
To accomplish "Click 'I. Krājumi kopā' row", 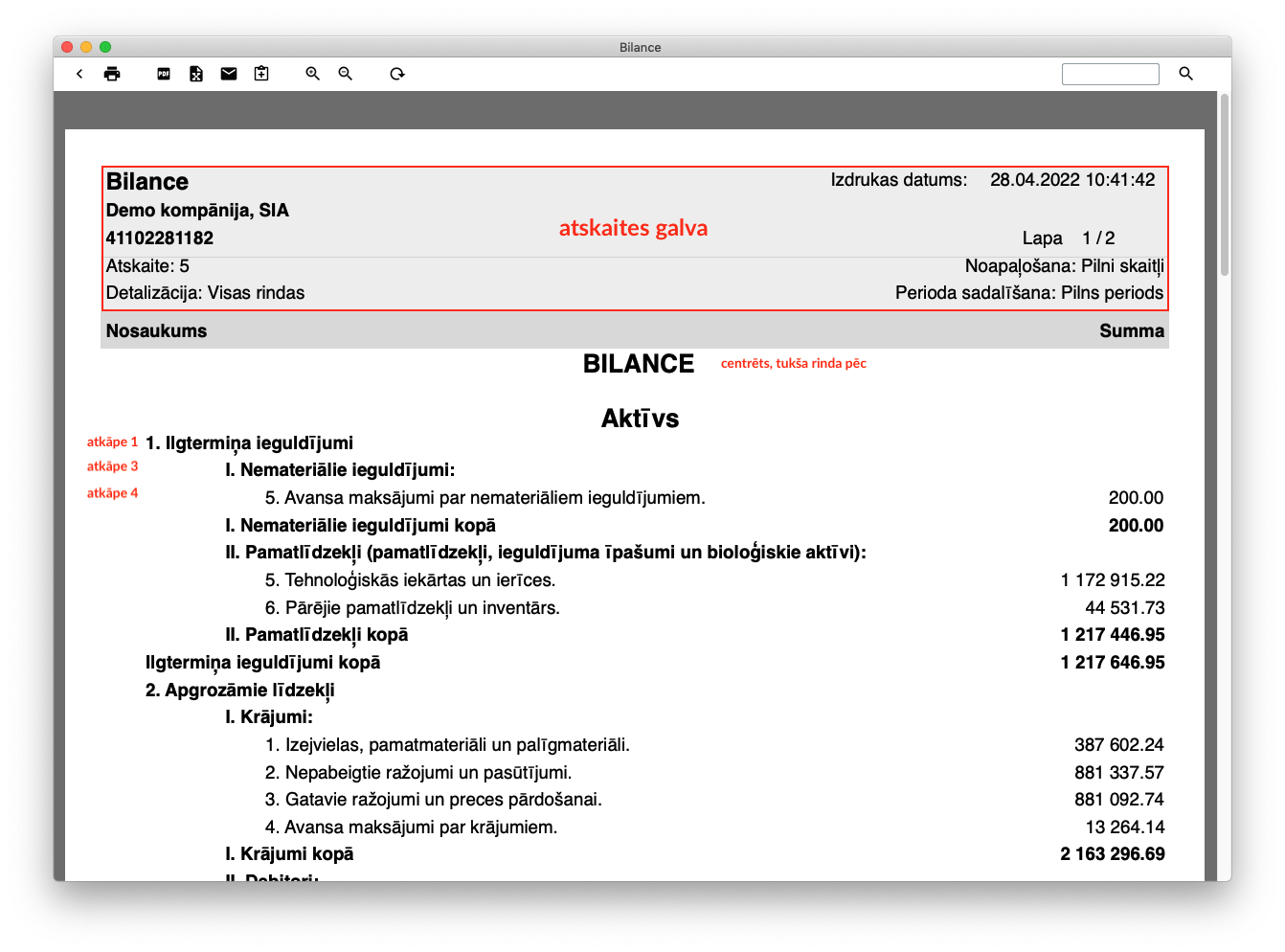I will click(289, 854).
